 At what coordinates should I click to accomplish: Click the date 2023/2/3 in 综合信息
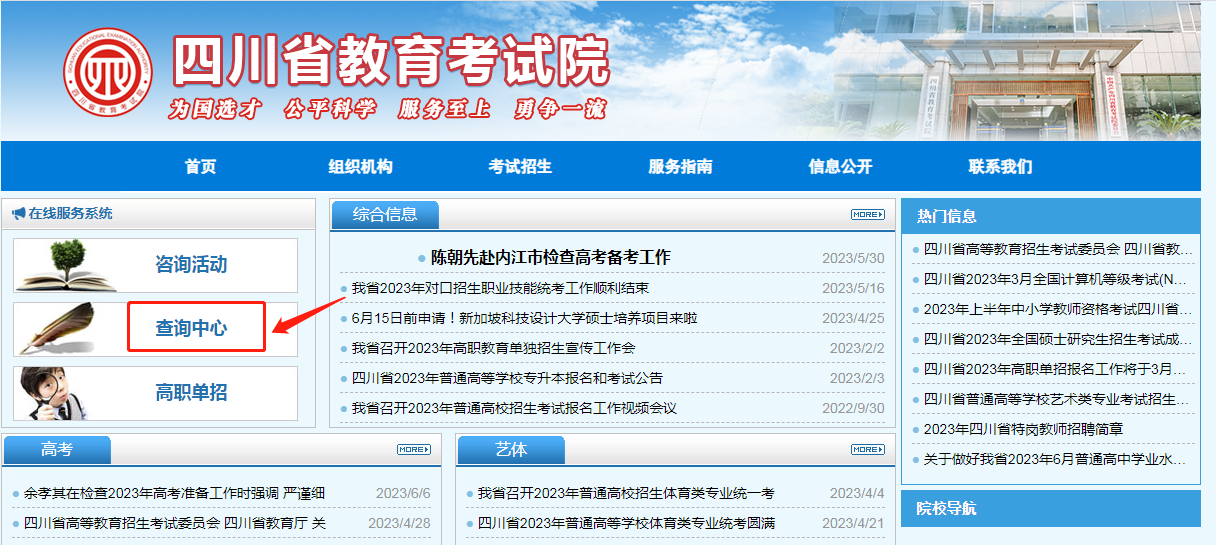(x=857, y=378)
